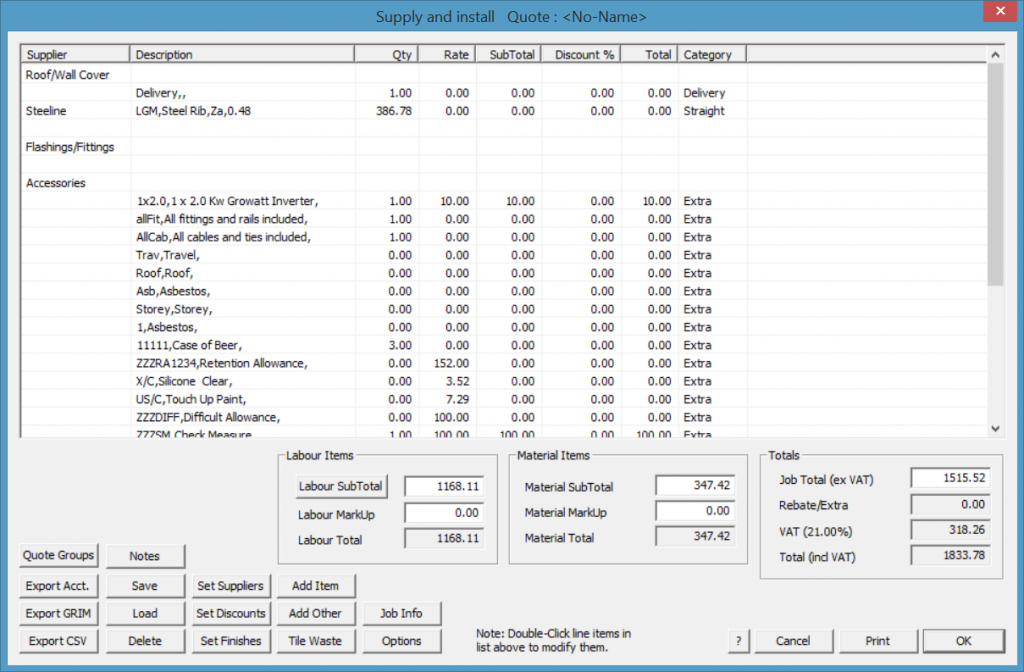Export the quote to Acct format
The image size is (1024, 672).
(x=58, y=586)
